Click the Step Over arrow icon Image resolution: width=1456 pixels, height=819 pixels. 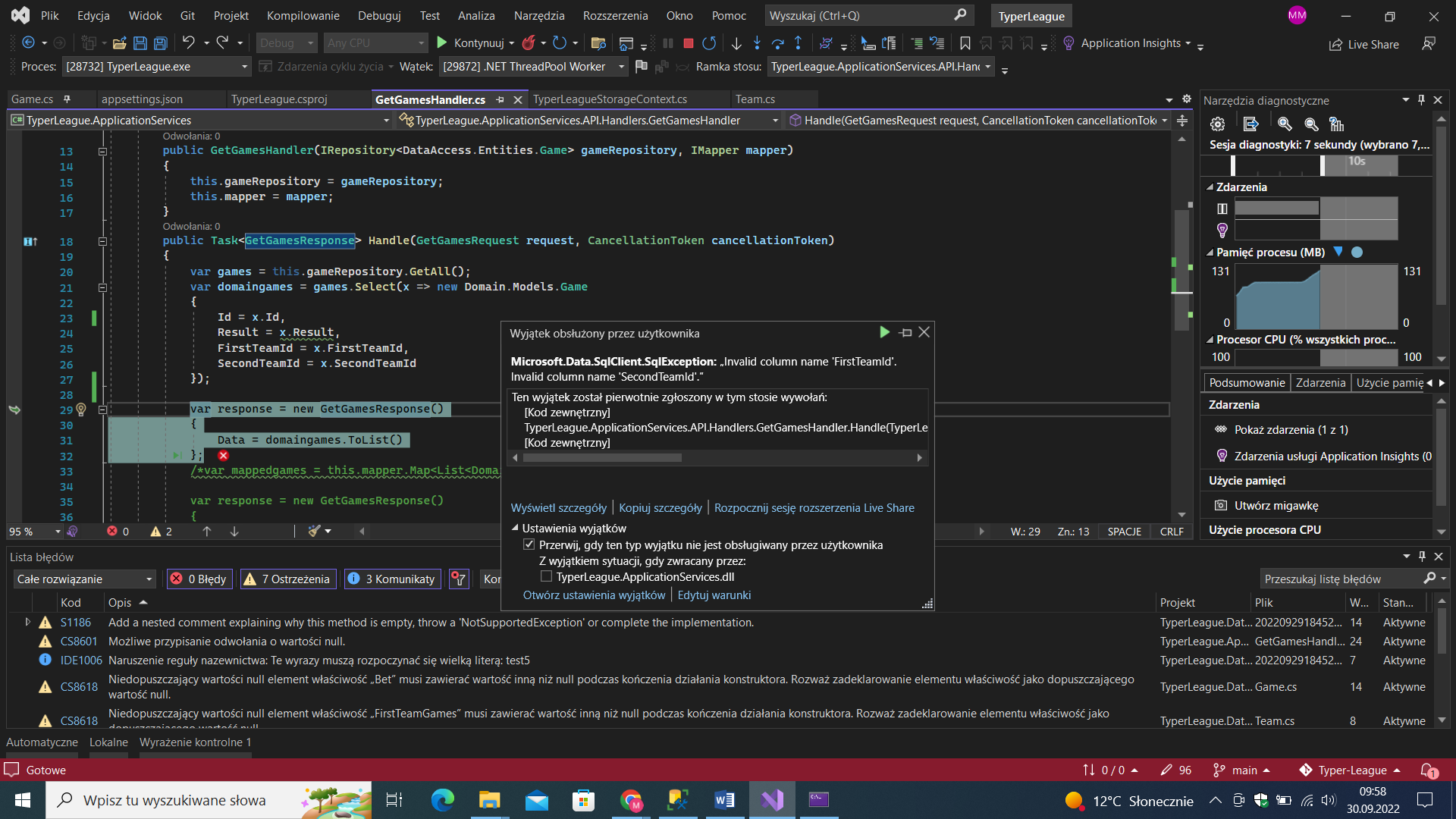[778, 43]
